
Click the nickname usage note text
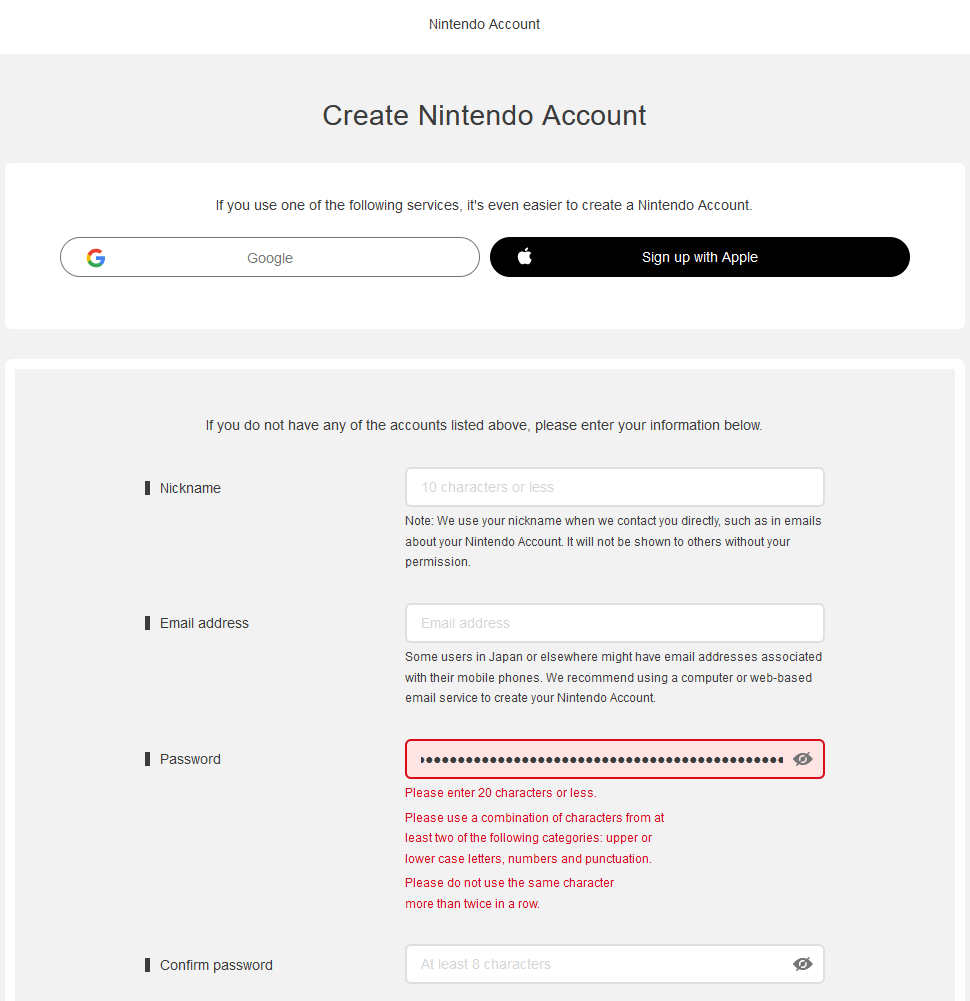(x=612, y=541)
